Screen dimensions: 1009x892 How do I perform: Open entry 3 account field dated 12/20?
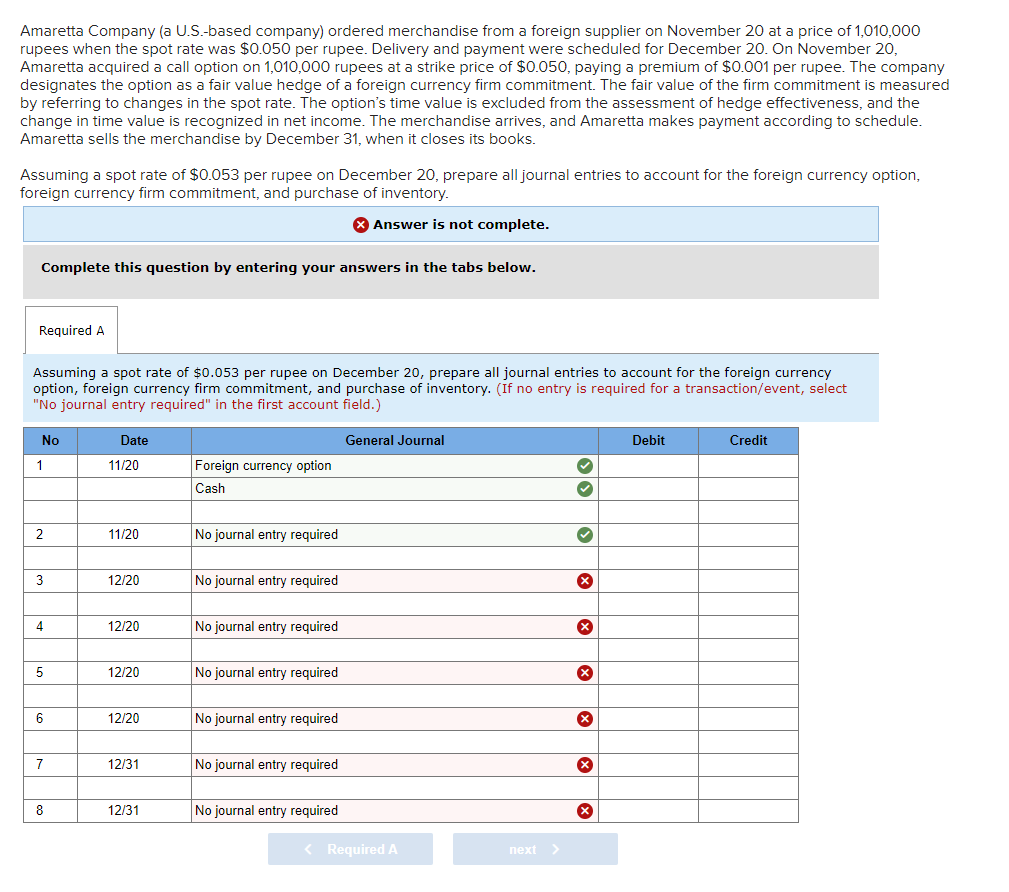coord(394,581)
